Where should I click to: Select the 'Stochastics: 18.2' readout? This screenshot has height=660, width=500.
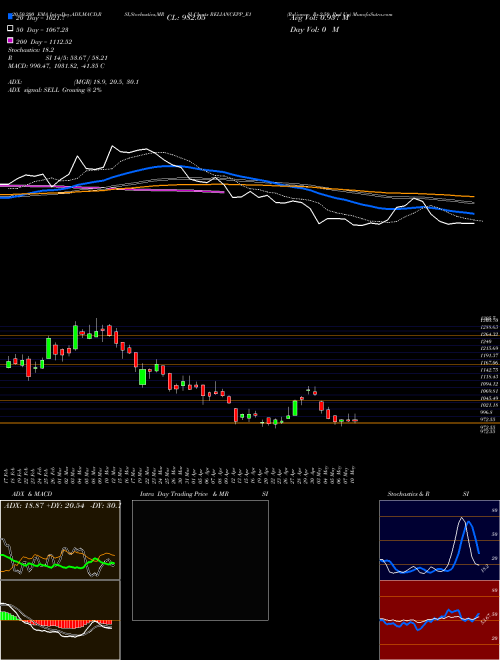29,50
